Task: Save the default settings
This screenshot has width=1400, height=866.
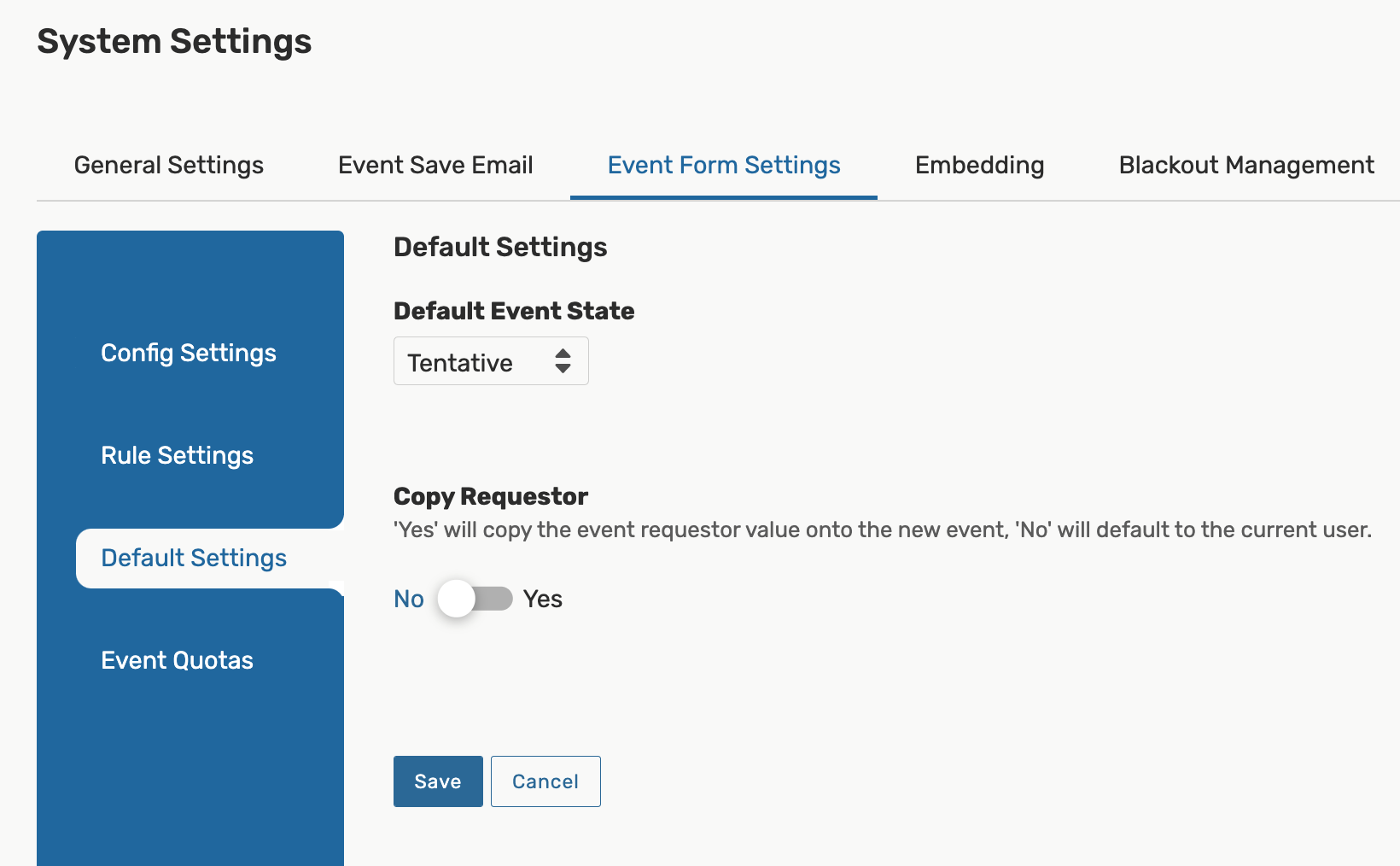Action: (x=438, y=781)
